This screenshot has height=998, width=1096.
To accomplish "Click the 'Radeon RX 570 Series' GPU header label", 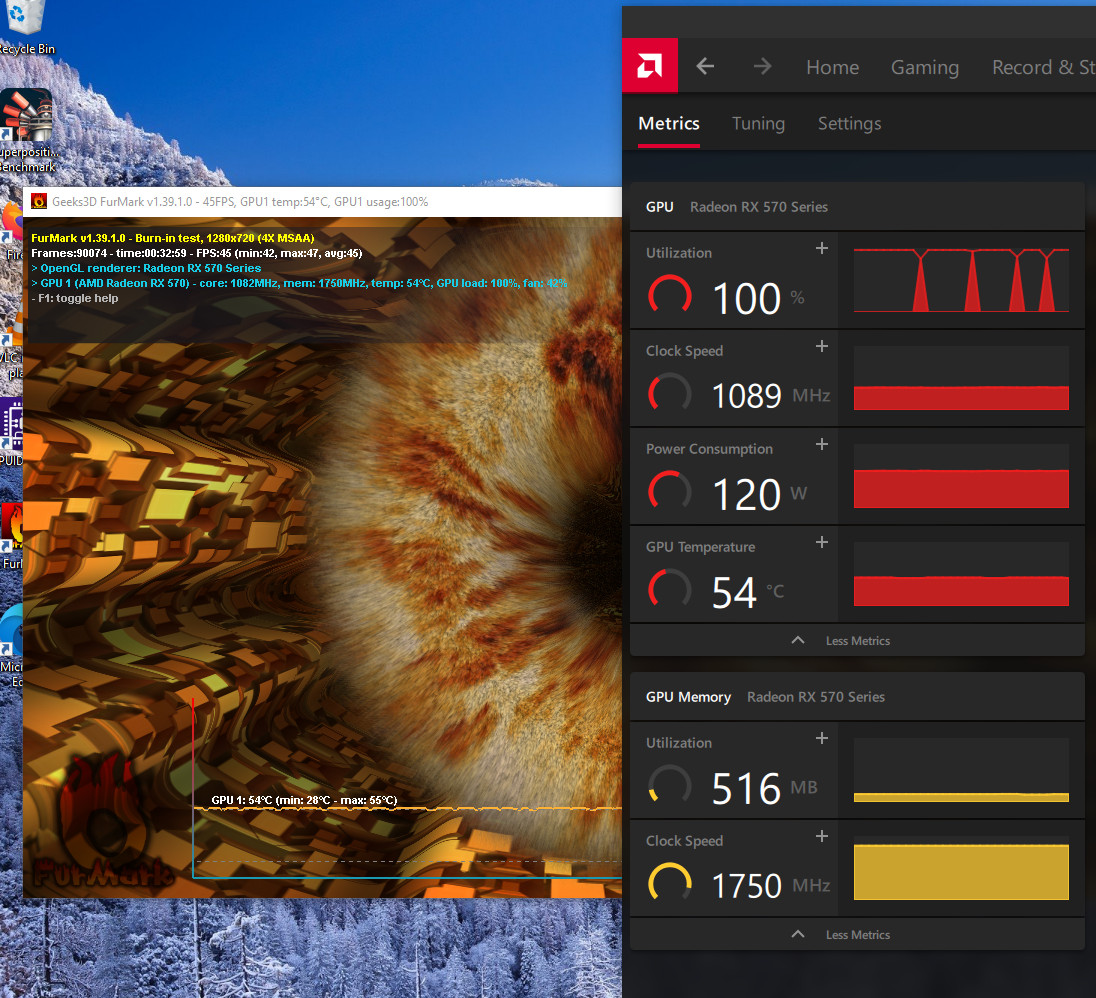I will click(x=758, y=207).
